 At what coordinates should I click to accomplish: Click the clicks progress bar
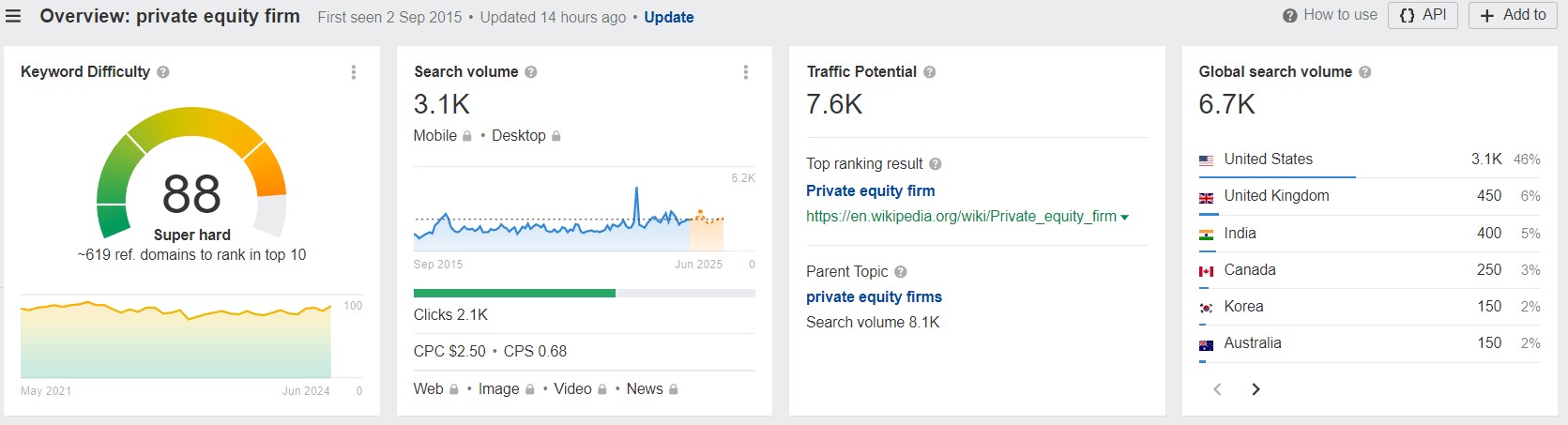[584, 293]
